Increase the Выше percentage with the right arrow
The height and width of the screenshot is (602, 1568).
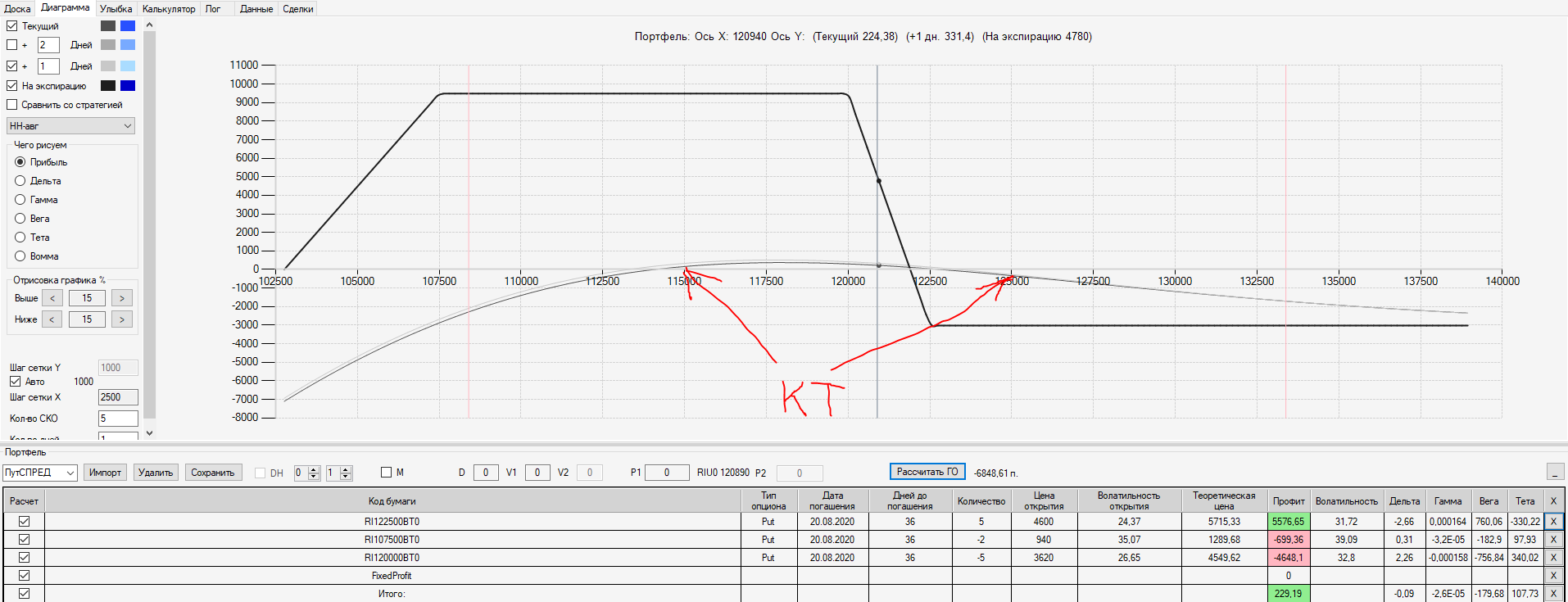click(122, 298)
